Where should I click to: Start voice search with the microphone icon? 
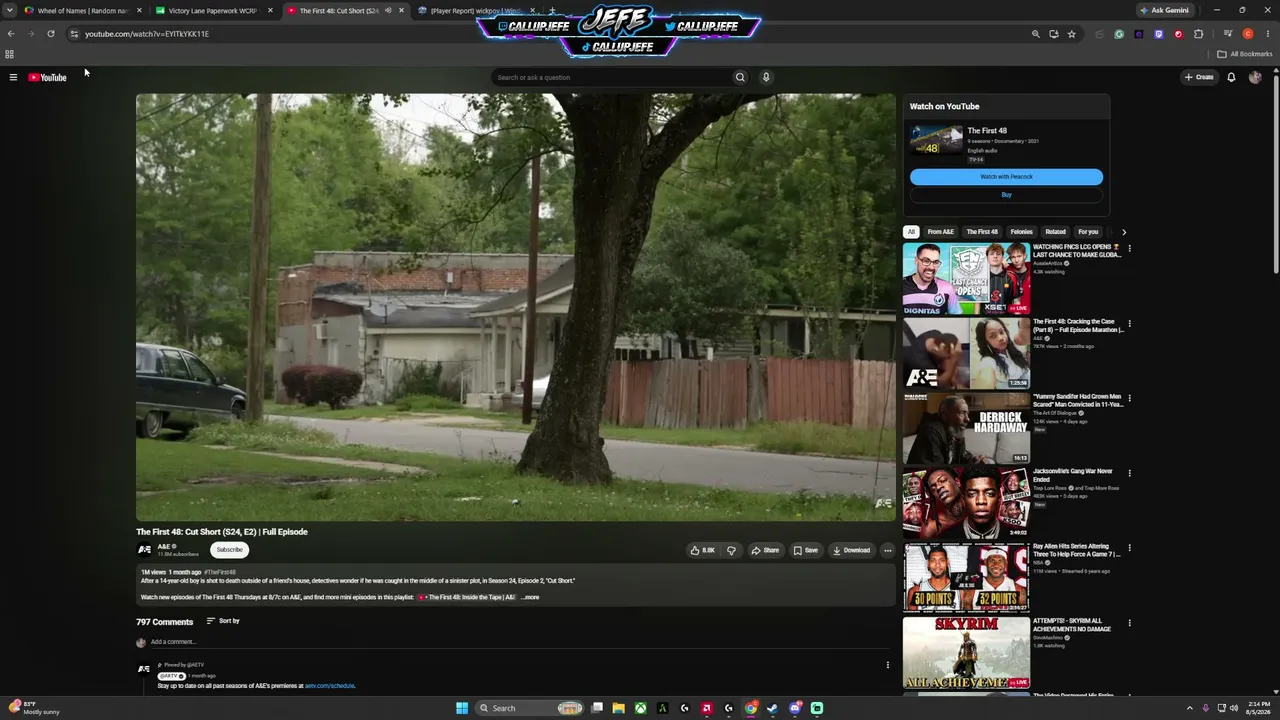766,77
